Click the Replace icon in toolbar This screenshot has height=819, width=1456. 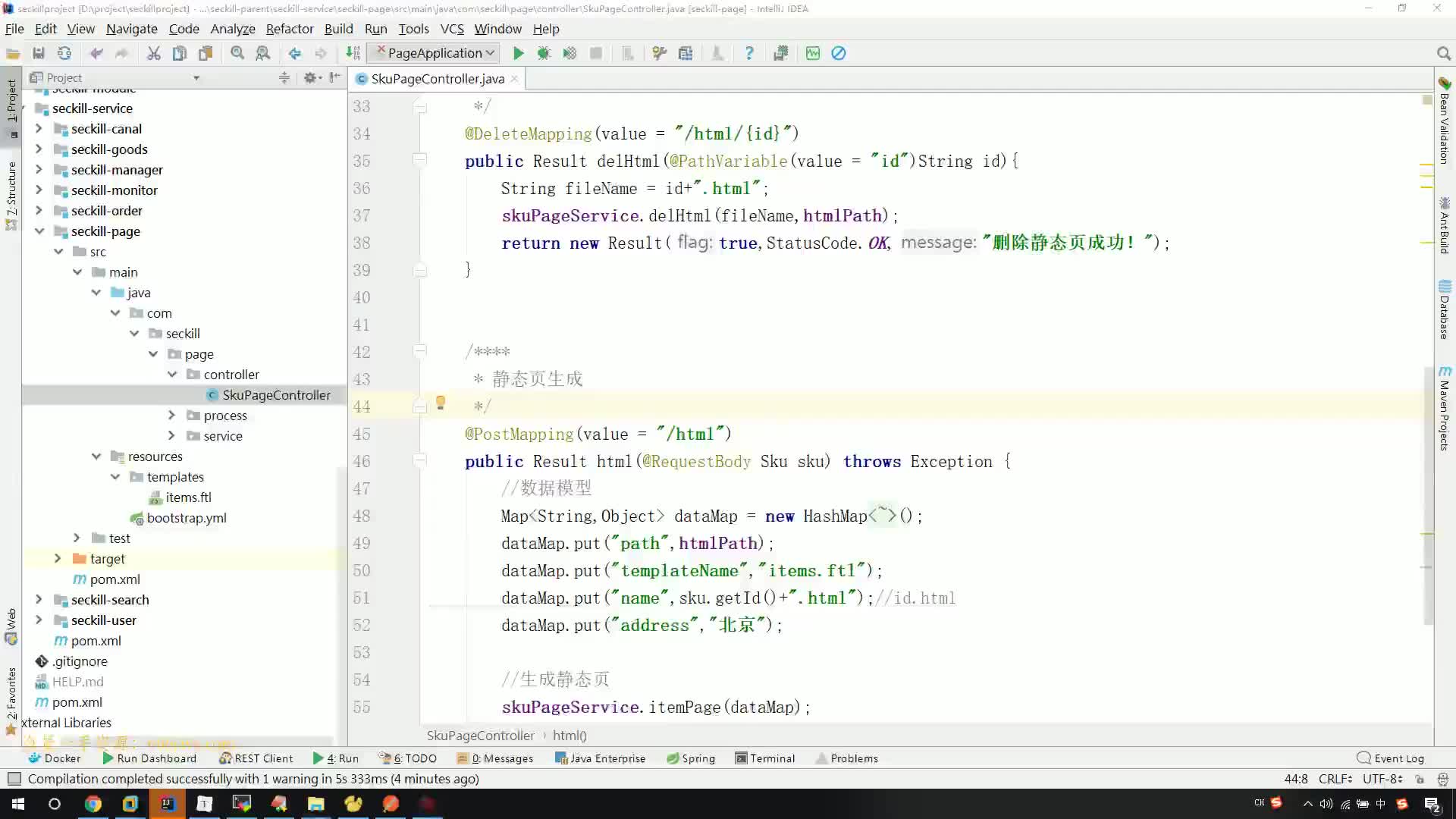click(x=263, y=53)
